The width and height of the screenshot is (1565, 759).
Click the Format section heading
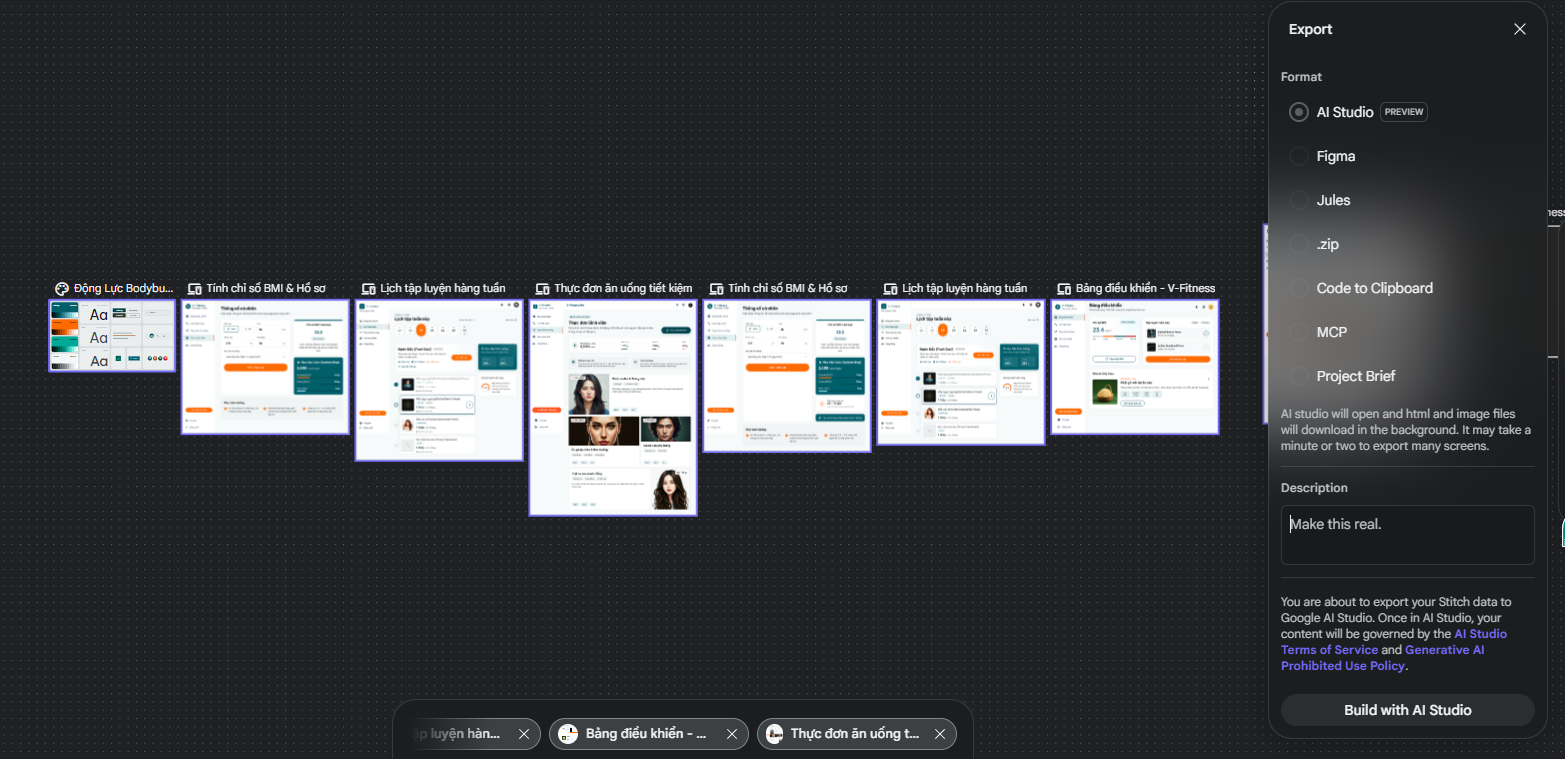[1301, 77]
